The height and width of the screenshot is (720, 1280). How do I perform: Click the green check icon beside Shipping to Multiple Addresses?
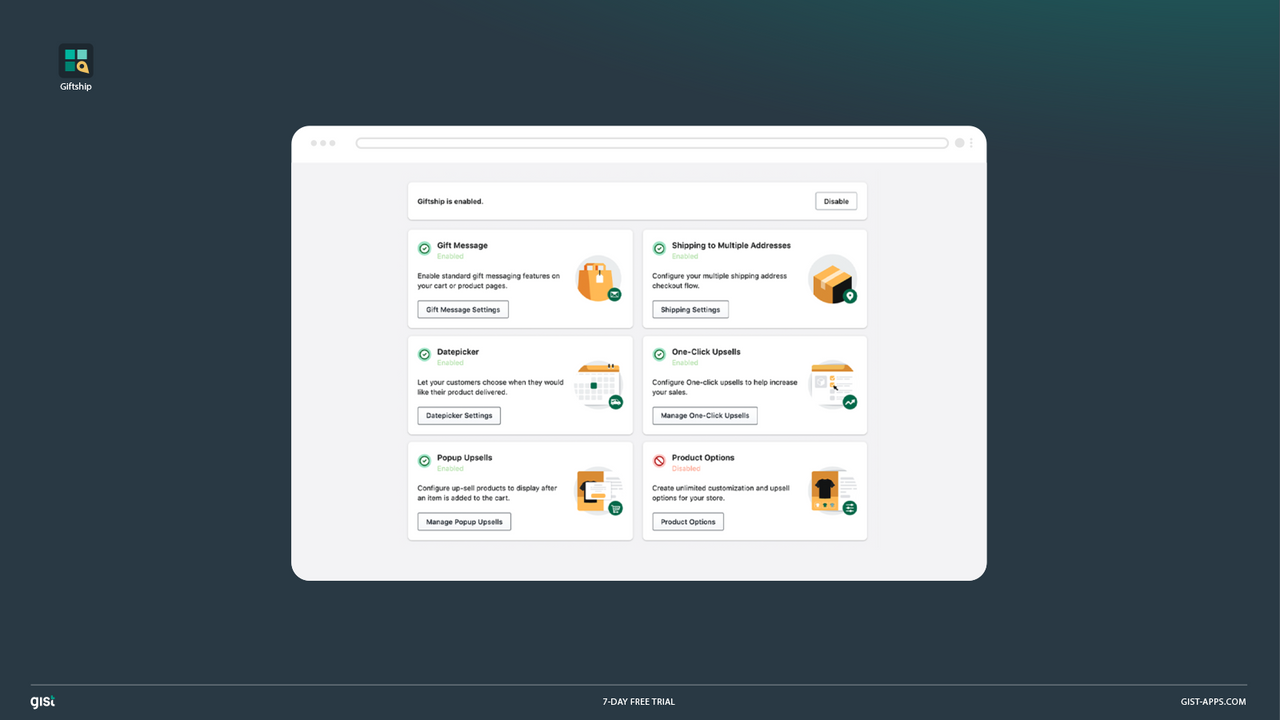[659, 248]
